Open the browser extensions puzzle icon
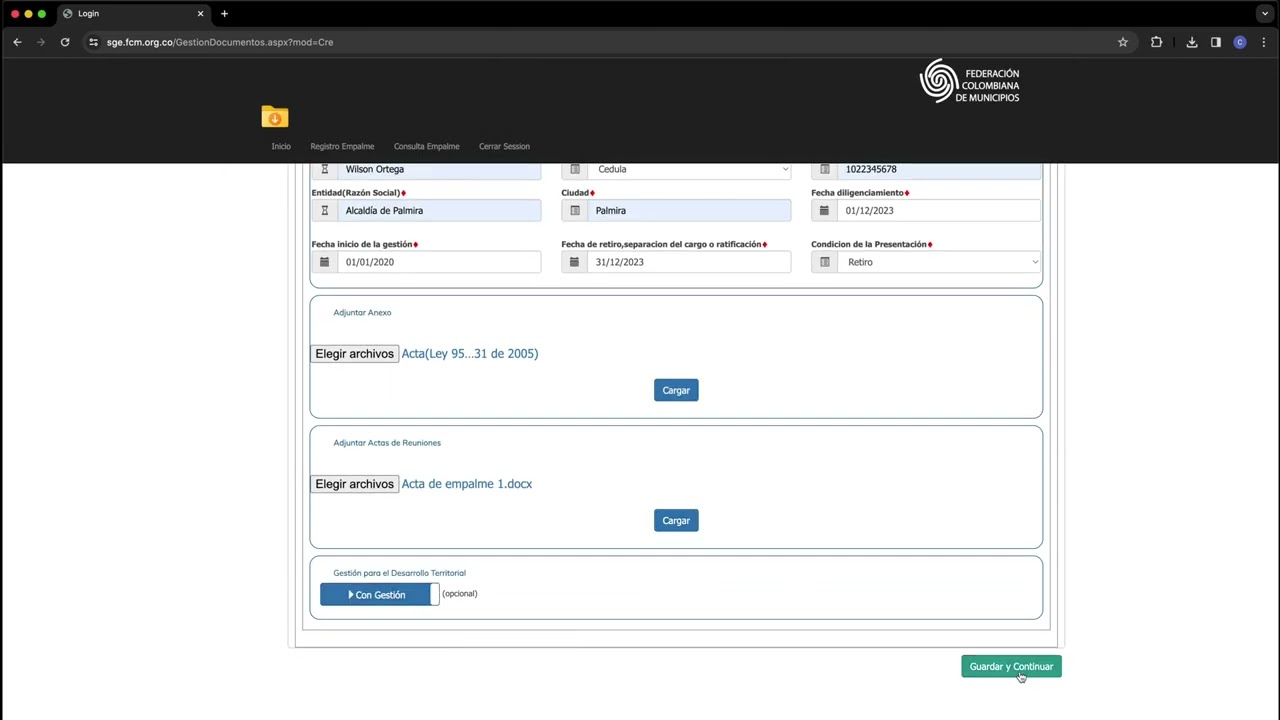The image size is (1280, 720). coord(1157,42)
